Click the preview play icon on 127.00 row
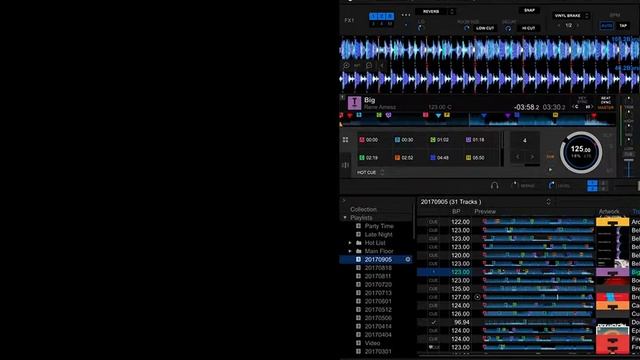This screenshot has width=640, height=360. pos(477,297)
